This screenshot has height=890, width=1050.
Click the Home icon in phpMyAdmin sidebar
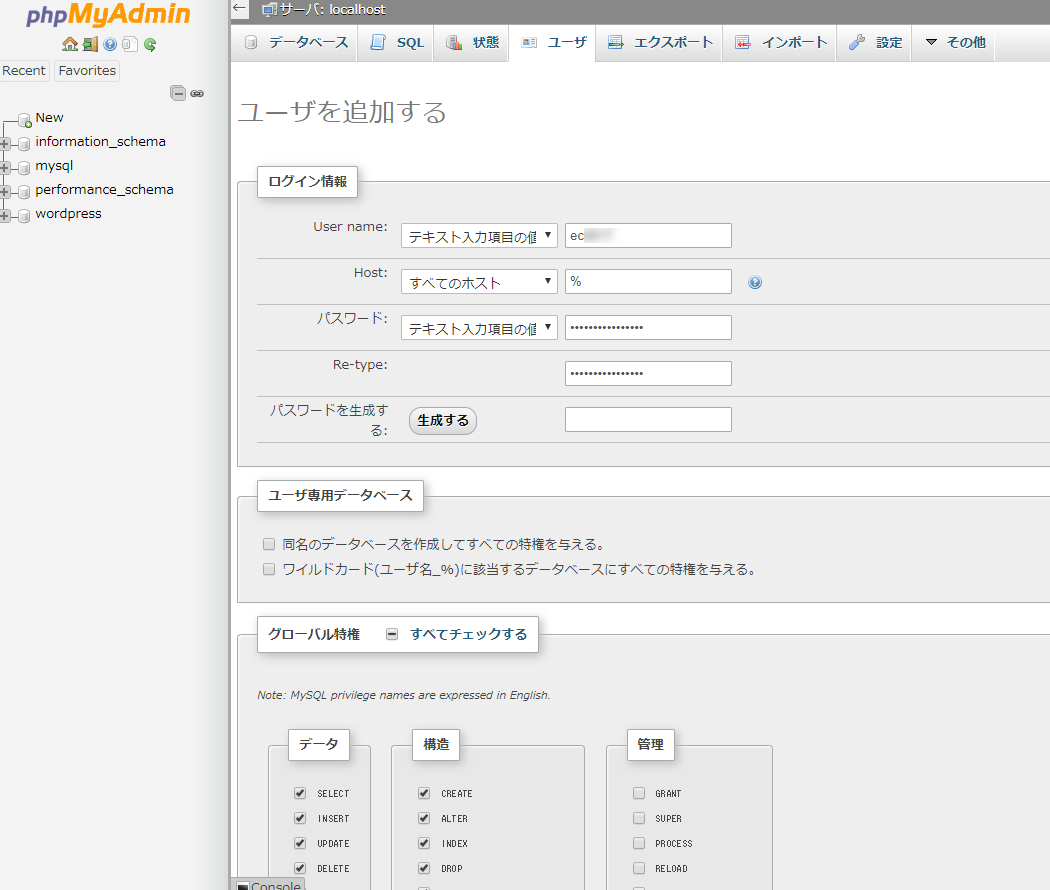click(69, 44)
